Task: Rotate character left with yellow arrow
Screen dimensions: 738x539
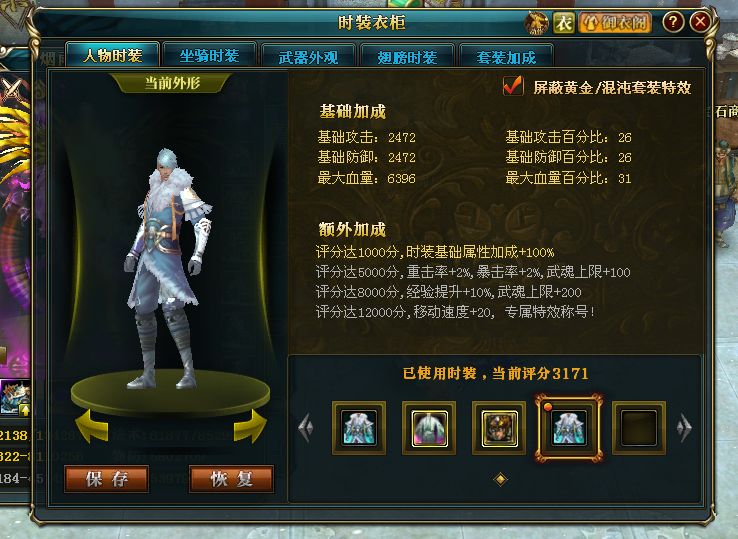Action: 91,426
